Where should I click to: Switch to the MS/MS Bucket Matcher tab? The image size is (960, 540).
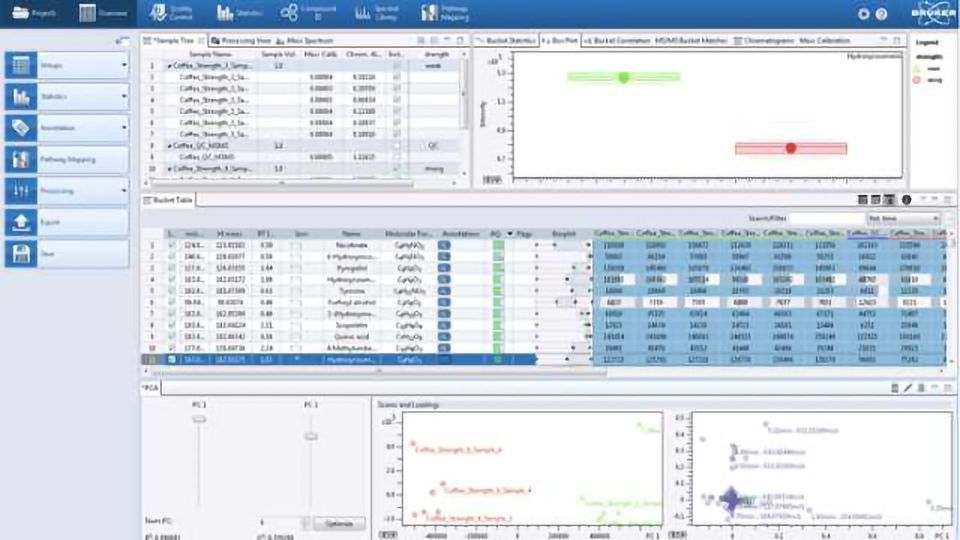(x=691, y=40)
